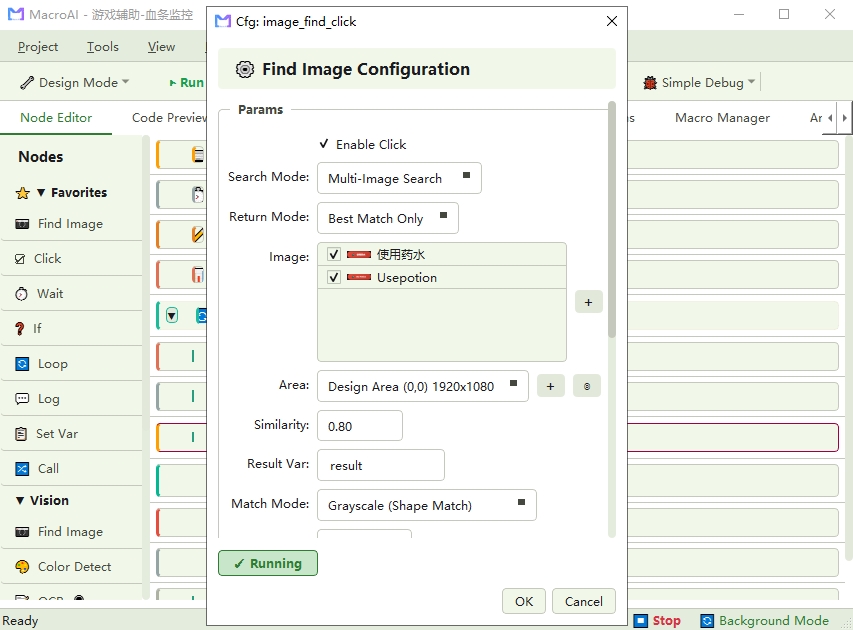853x630 pixels.
Task: Click the Favorites star icon
Action: coord(23,193)
